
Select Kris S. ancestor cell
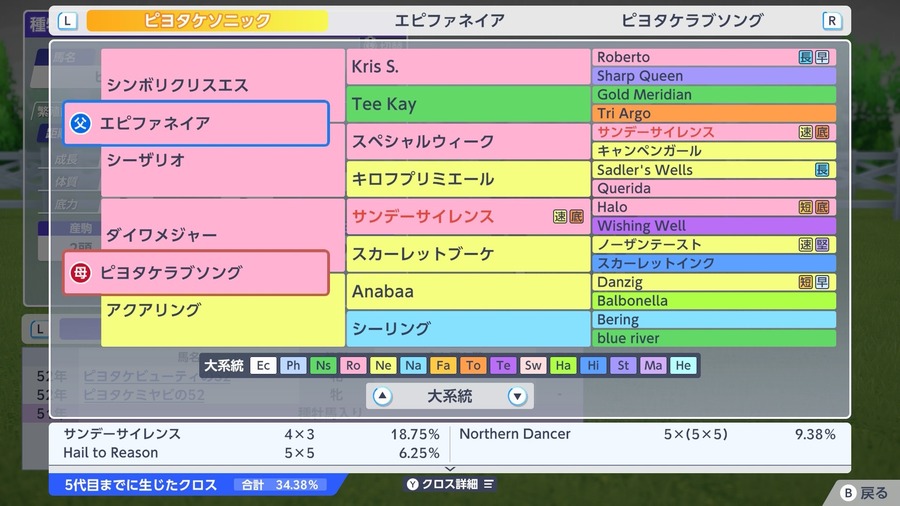click(x=468, y=67)
